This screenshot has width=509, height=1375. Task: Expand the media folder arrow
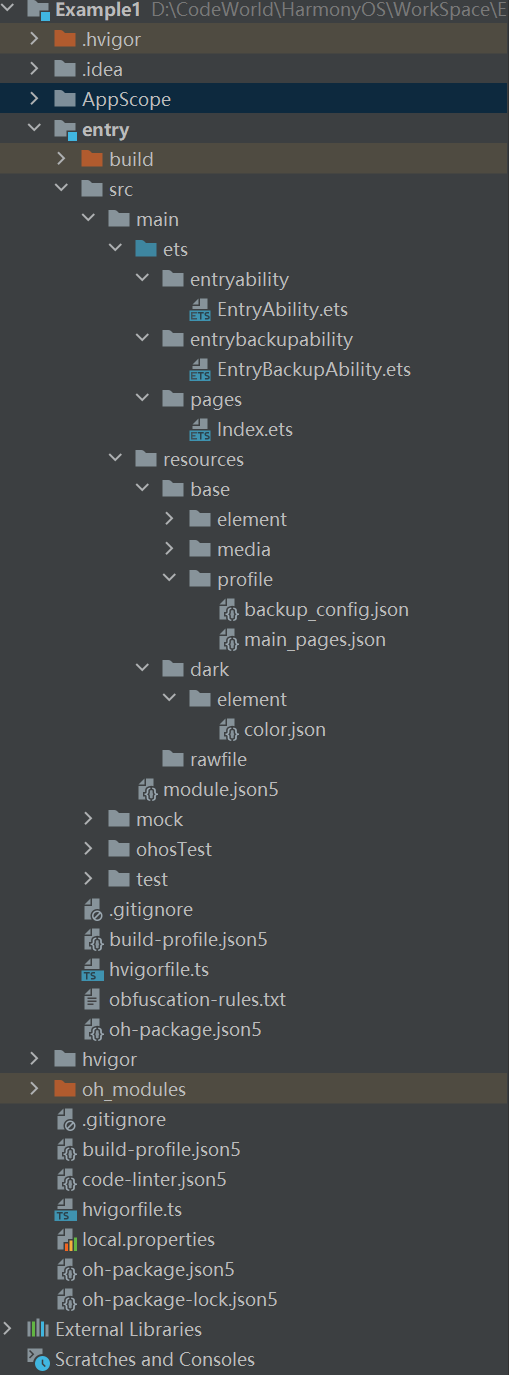[170, 549]
